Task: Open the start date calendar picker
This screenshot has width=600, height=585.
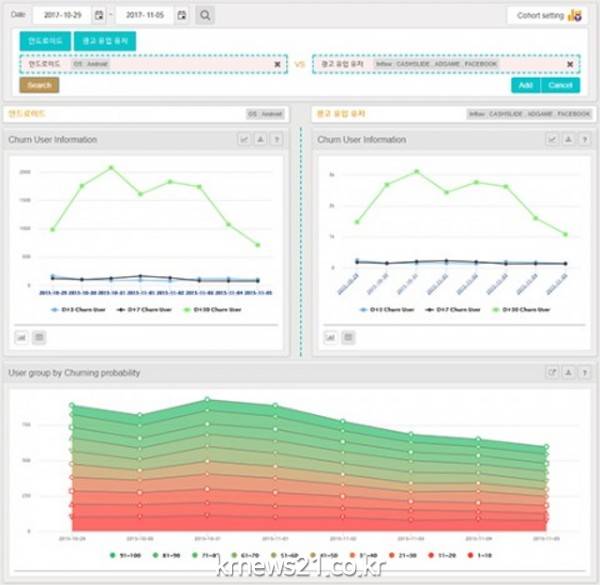Action: pos(98,16)
